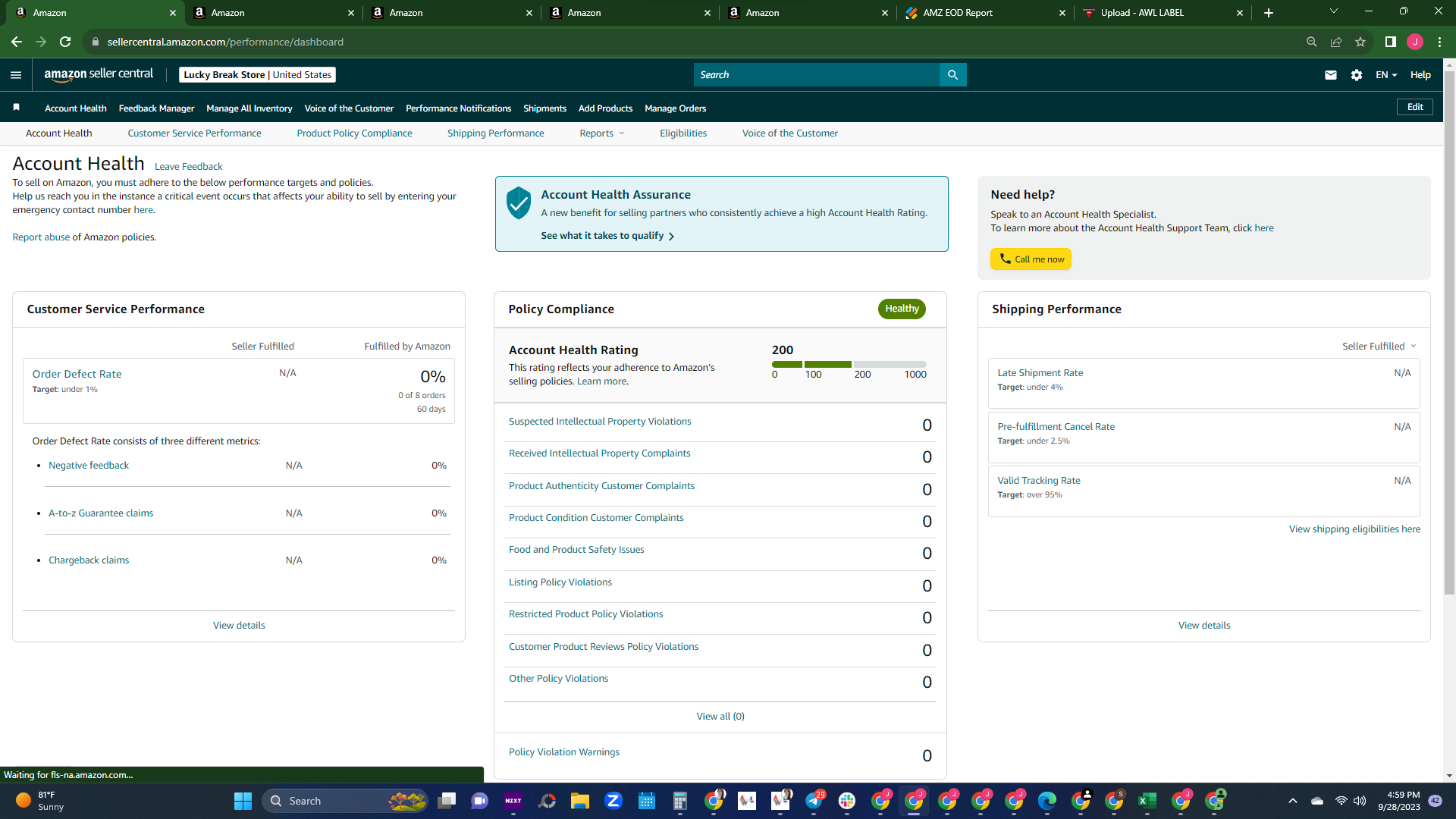The width and height of the screenshot is (1456, 819).
Task: Open the Calculator from the taskbar
Action: coord(680,801)
